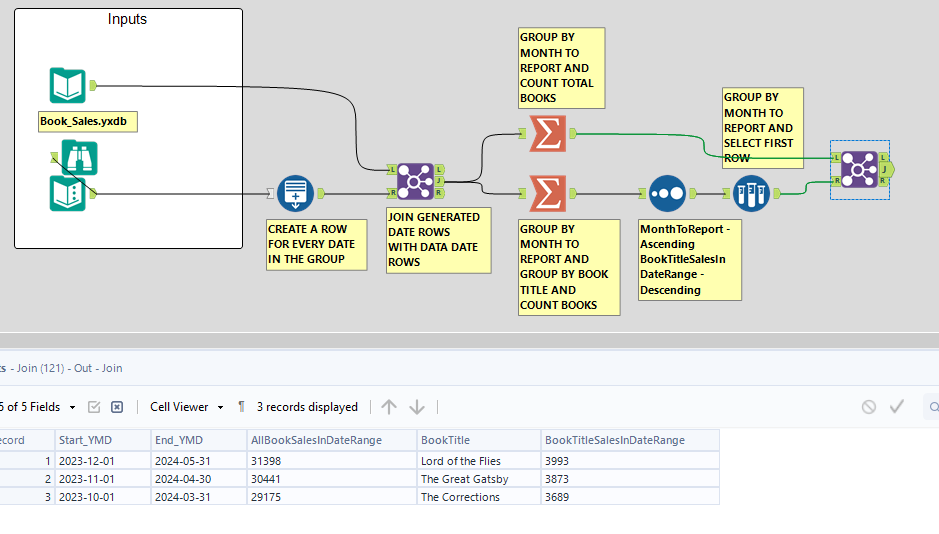
Task: Select the first Join tool after Generate Rows
Action: click(415, 183)
